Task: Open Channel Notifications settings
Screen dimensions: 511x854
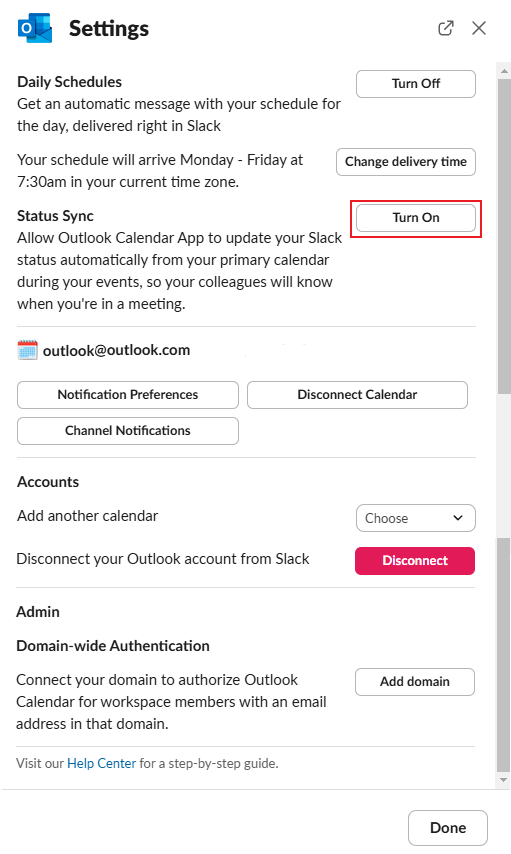Action: click(128, 431)
